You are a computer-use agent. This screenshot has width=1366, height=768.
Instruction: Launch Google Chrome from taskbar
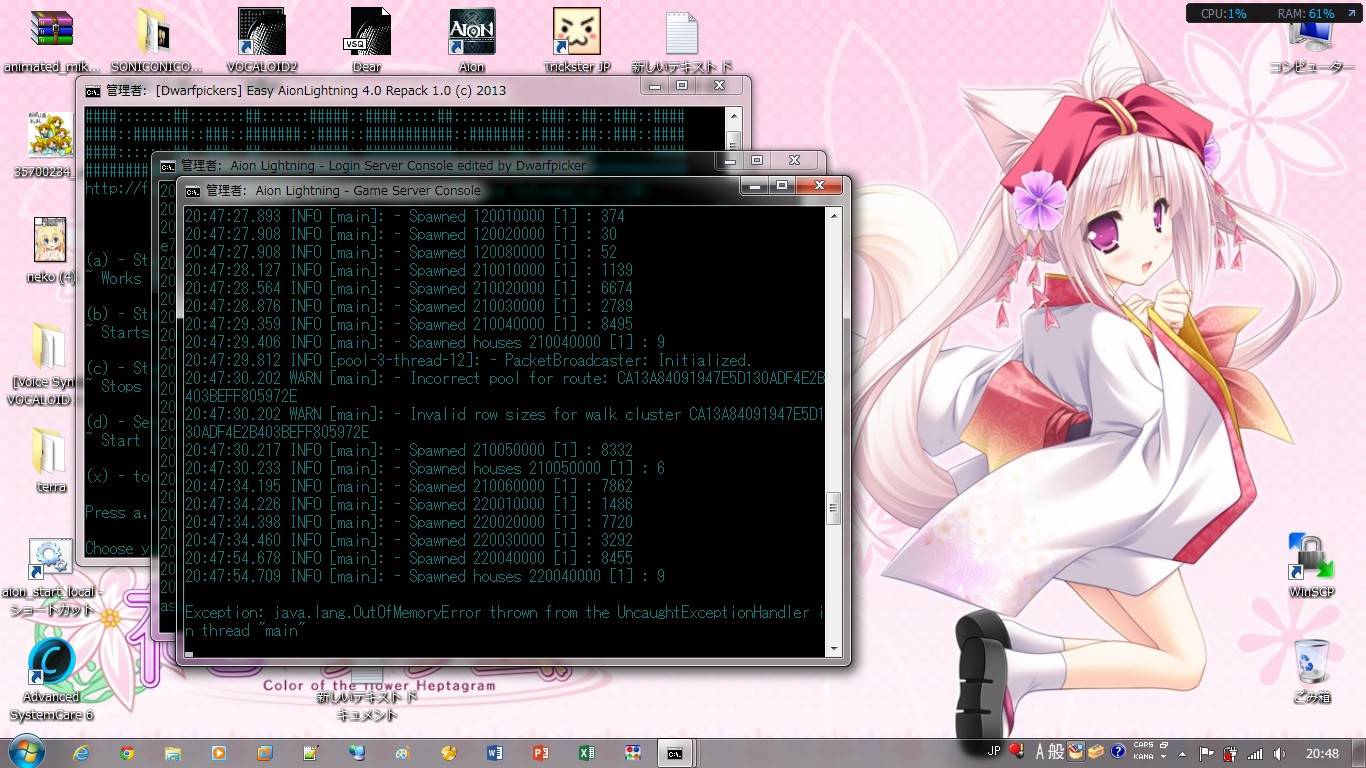127,753
